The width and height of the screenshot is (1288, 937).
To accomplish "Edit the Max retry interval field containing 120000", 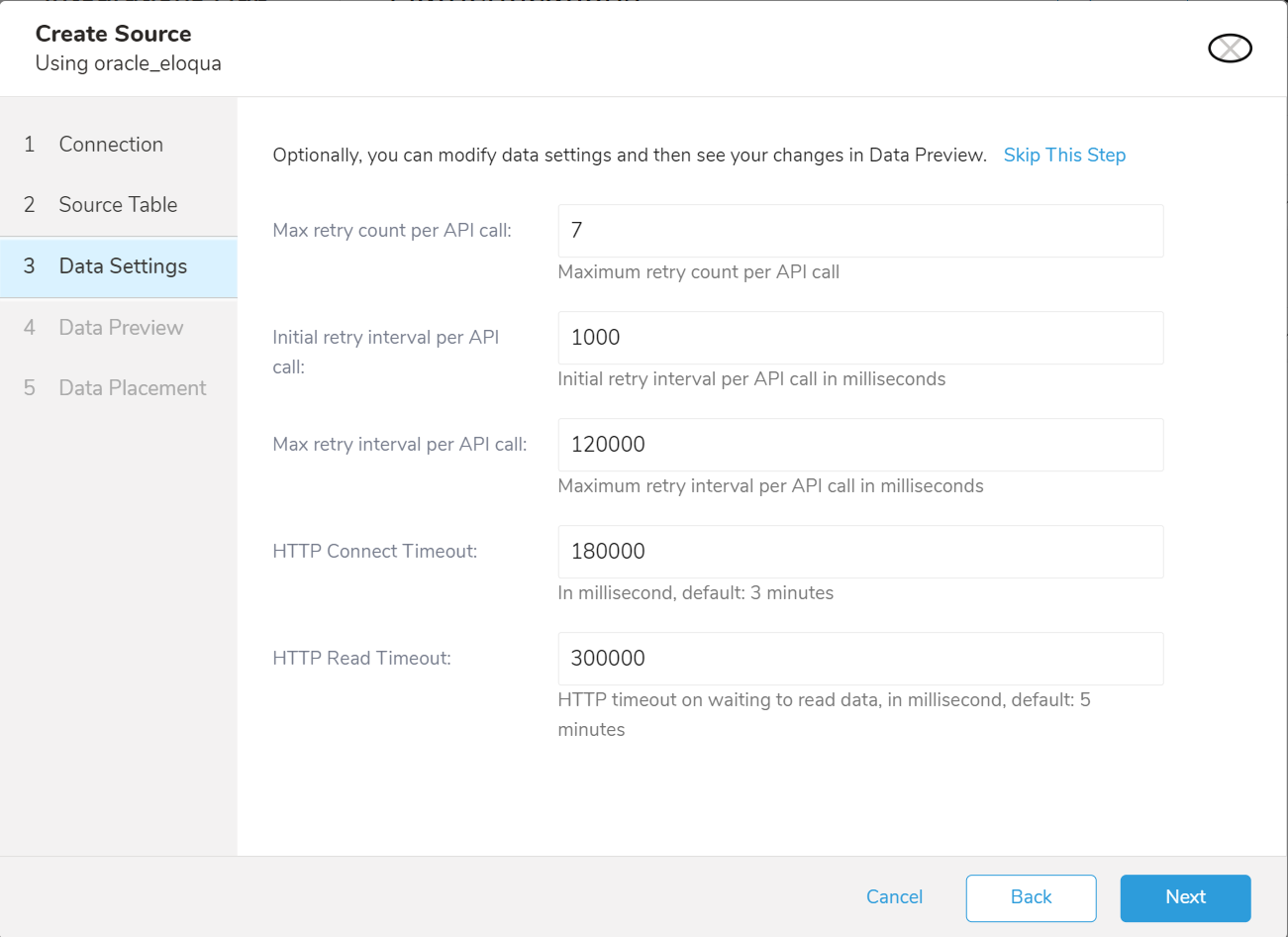I will [859, 445].
